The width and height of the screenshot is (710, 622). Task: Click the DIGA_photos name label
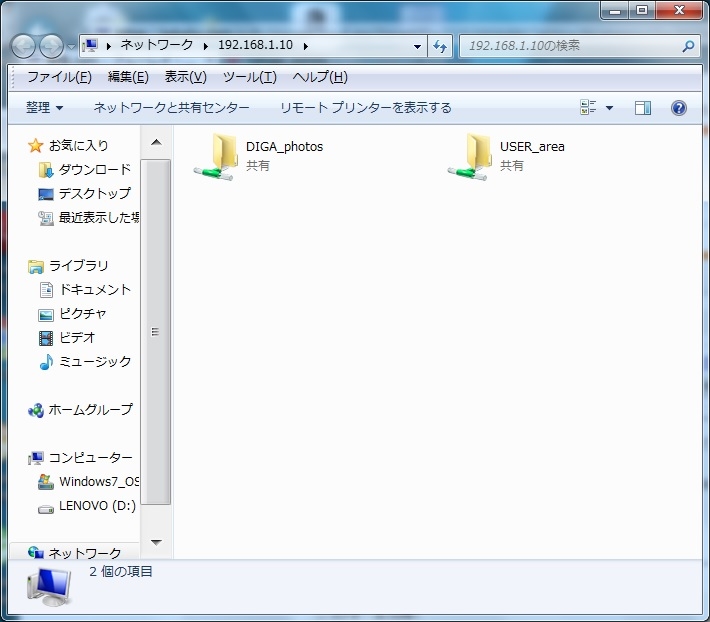pos(284,147)
